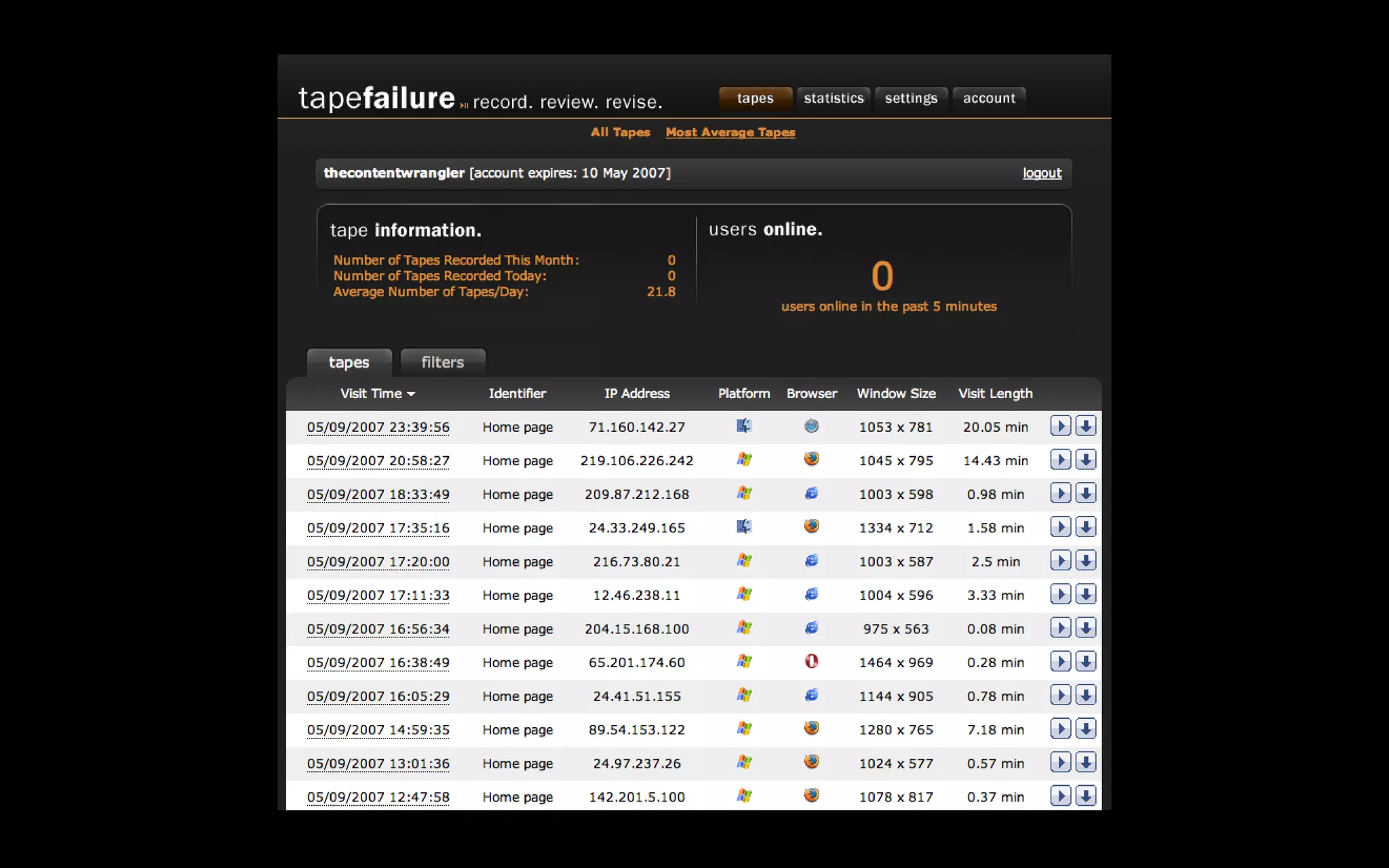Screen dimensions: 1389x868
Task: Play tape from IP 65.201.174.60
Action: (x=1060, y=661)
